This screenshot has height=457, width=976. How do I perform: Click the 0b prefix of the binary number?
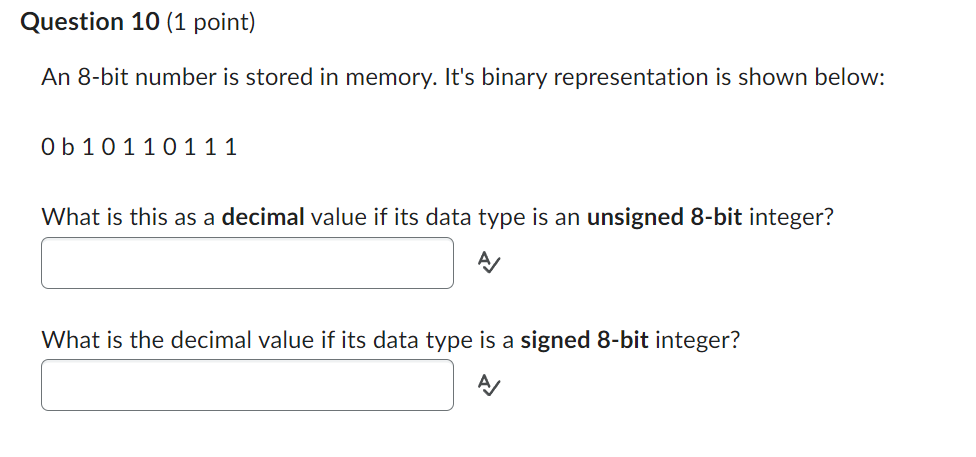[58, 148]
